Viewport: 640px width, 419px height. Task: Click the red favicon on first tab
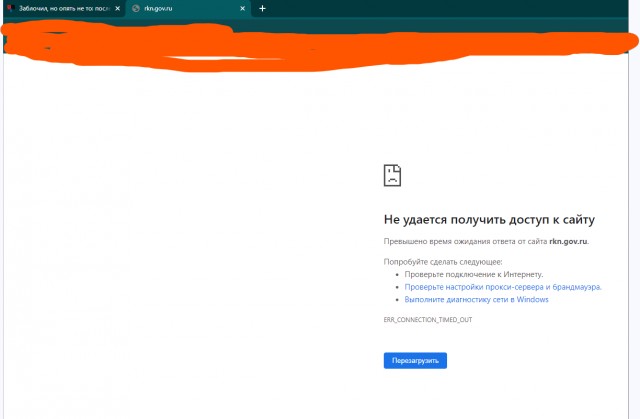(x=11, y=8)
